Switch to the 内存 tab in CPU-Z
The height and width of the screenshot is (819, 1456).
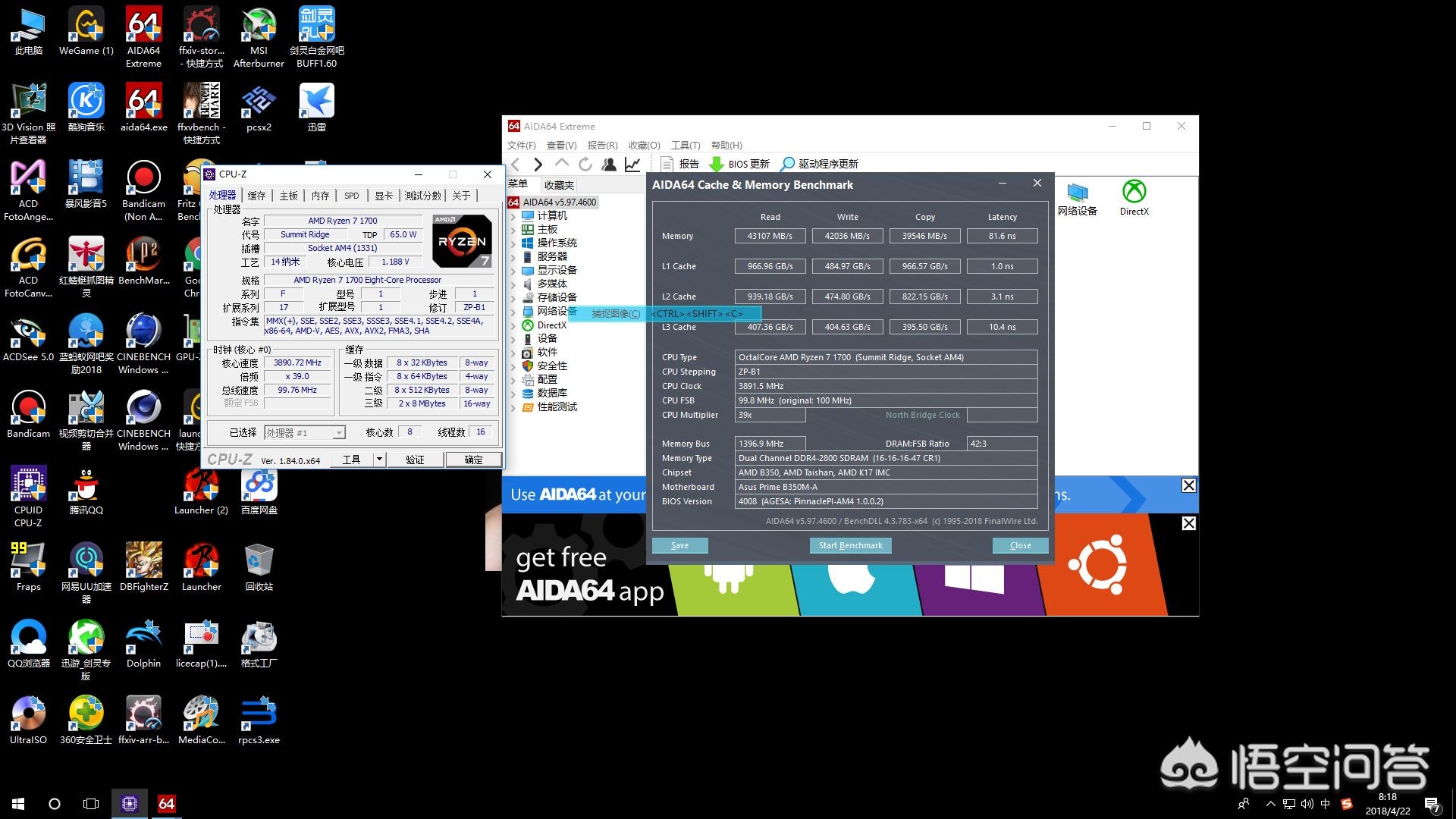(320, 196)
